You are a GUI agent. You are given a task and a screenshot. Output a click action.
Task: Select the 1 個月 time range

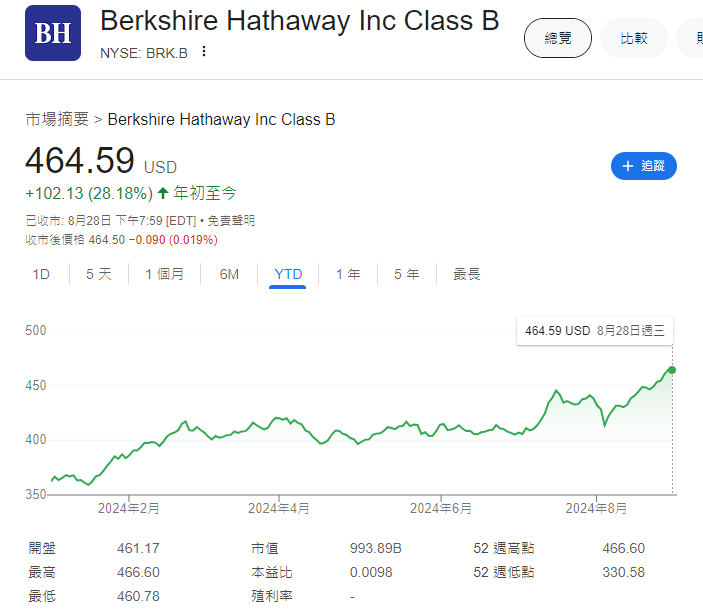[x=165, y=274]
